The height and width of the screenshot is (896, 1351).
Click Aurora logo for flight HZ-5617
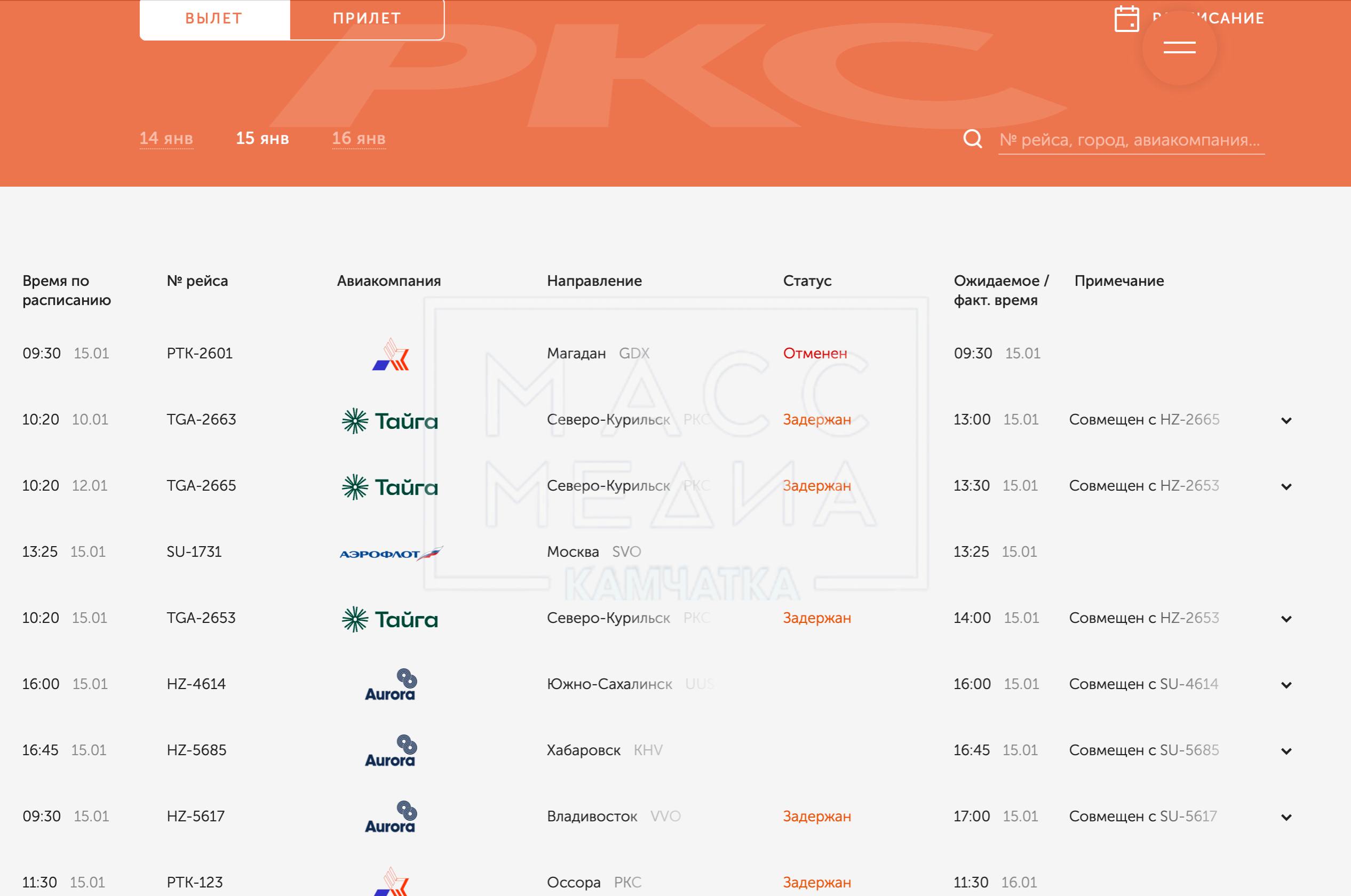(x=390, y=817)
